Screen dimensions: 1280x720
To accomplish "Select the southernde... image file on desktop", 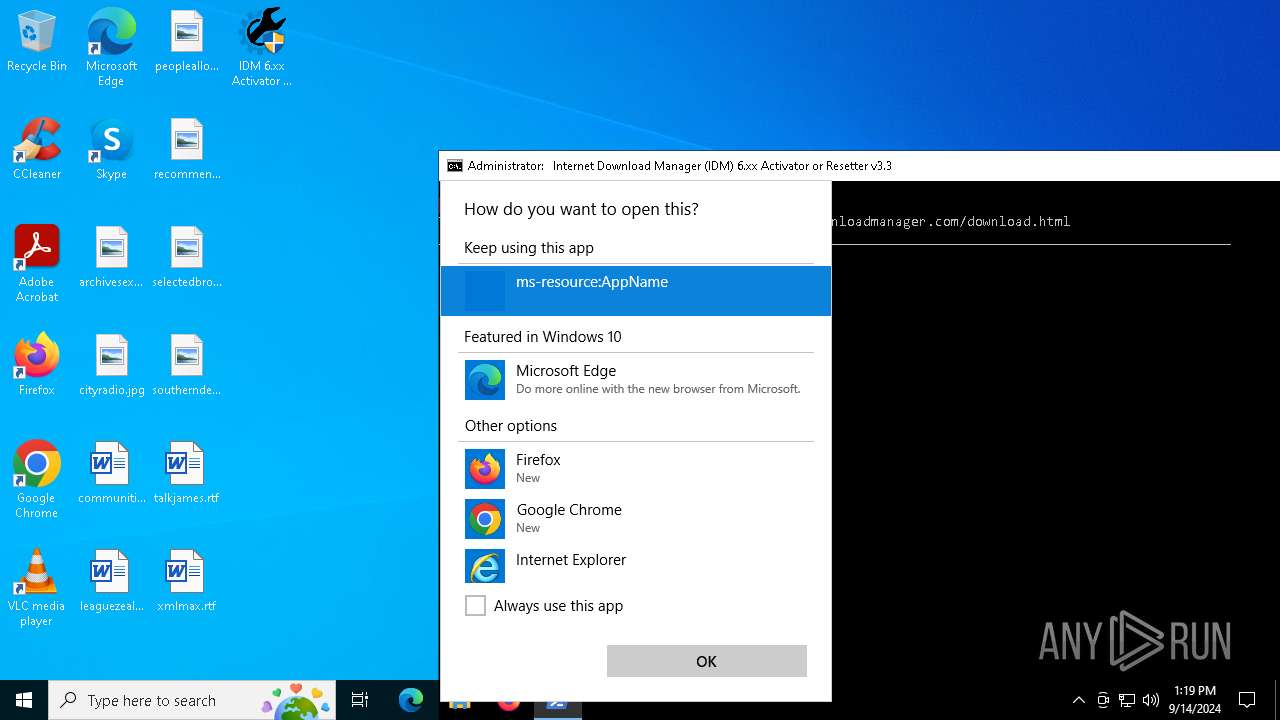I will (187, 366).
